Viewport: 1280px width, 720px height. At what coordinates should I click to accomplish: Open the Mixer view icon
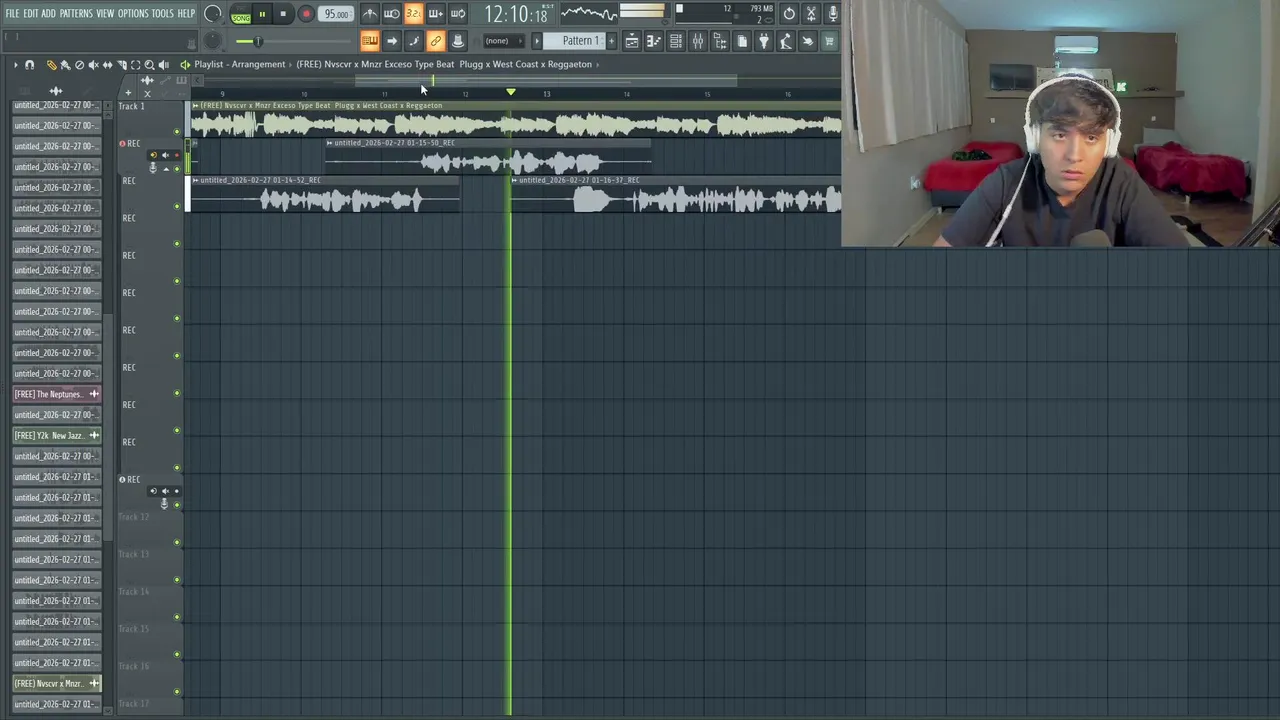[698, 41]
